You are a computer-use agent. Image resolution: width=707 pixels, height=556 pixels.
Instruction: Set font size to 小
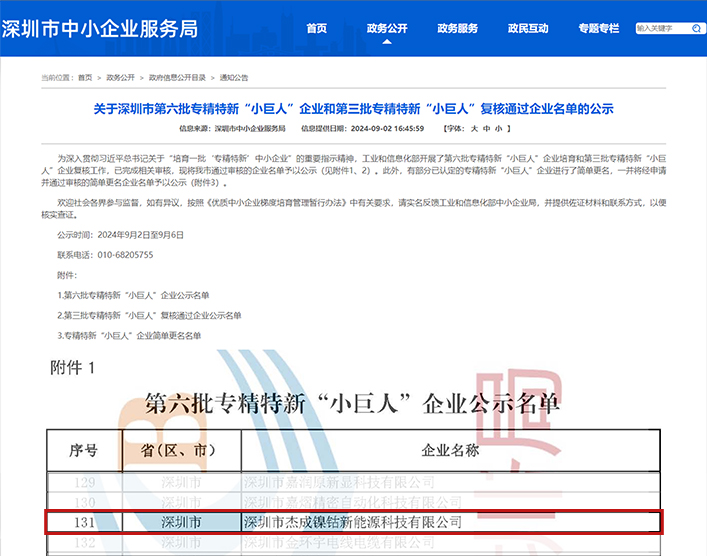(x=499, y=129)
